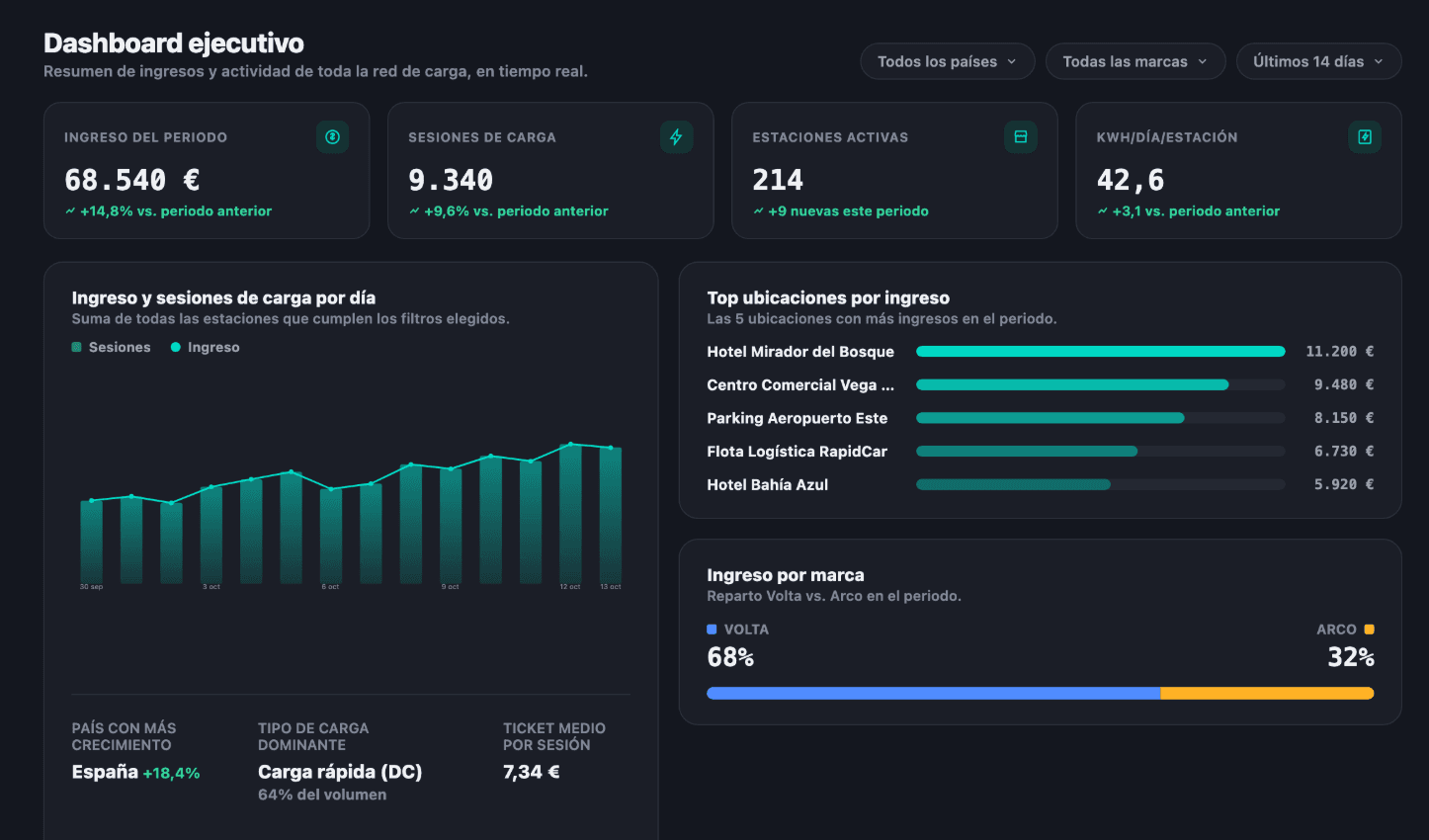Click the 6 oct bar in the chart
Viewport: 1429px width, 840px height.
point(331,536)
